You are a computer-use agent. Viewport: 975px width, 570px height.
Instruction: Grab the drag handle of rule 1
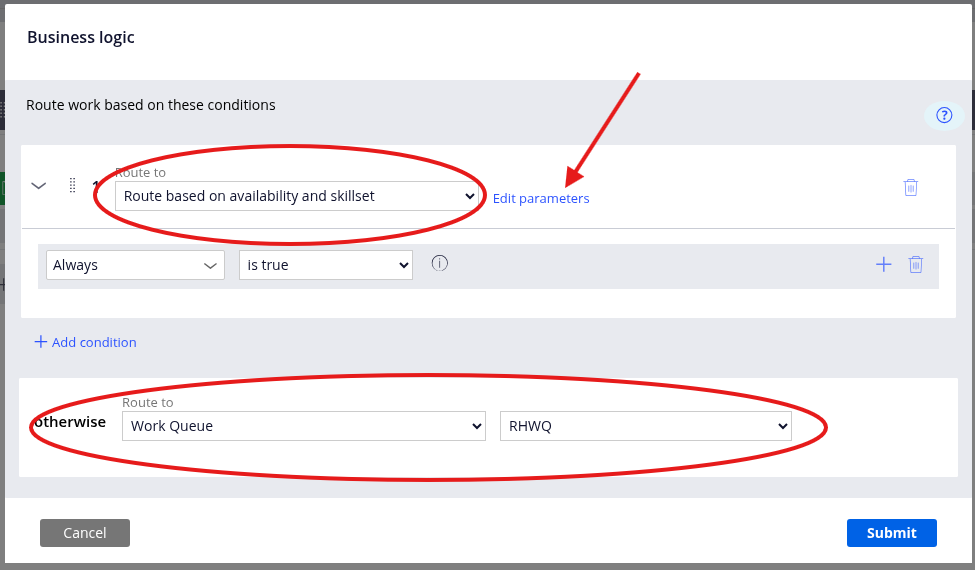click(72, 185)
